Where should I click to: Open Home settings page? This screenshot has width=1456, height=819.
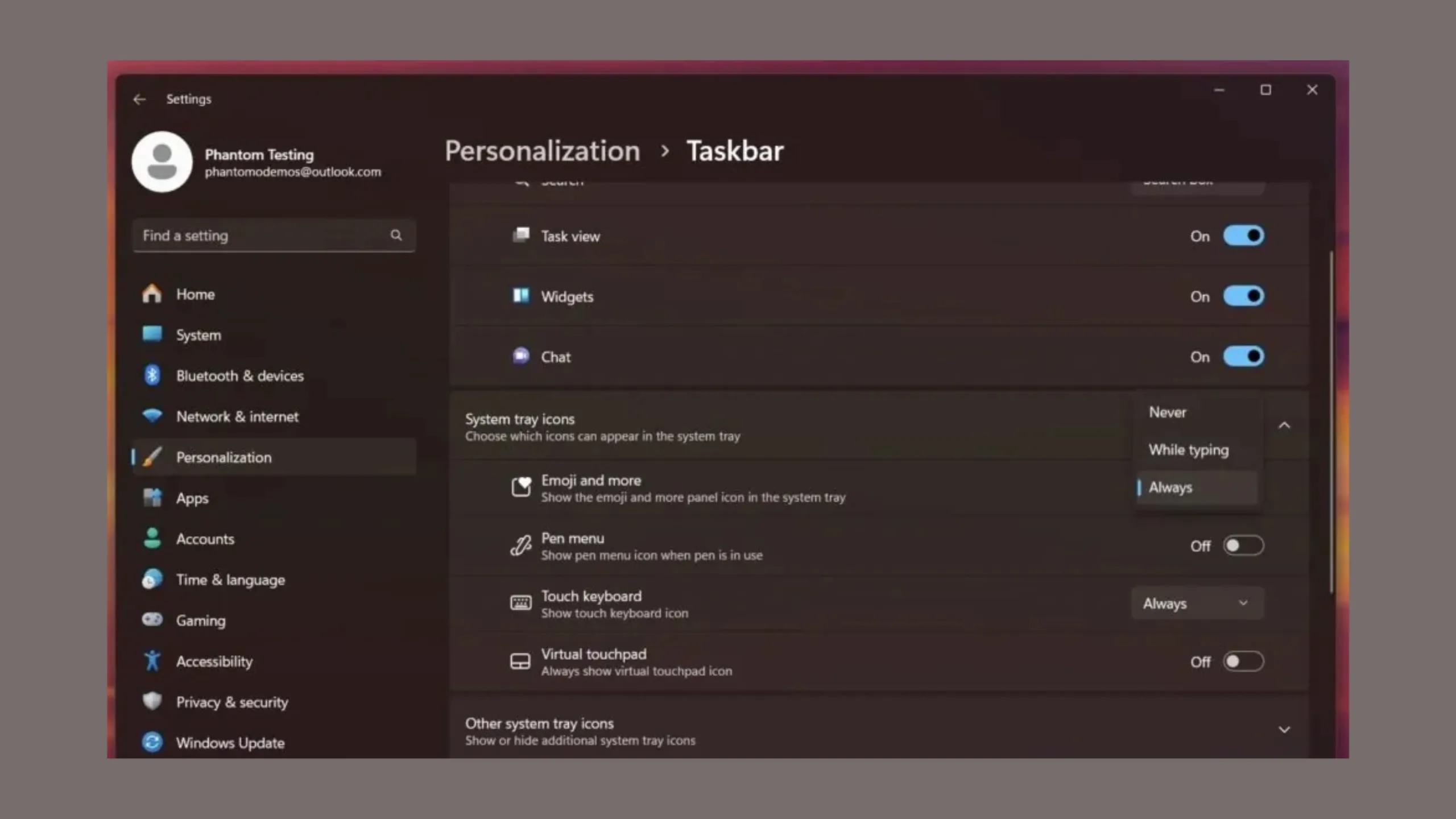(x=274, y=294)
